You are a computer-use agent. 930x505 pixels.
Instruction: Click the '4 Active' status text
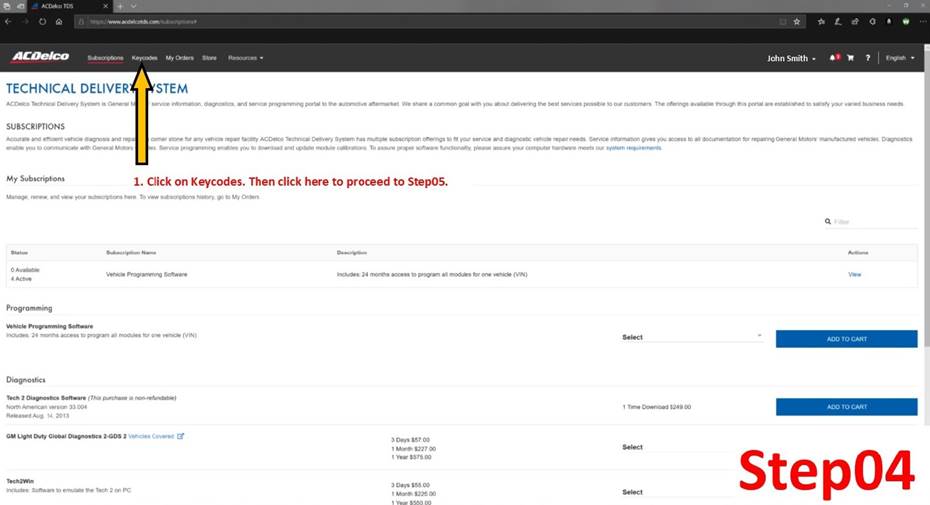click(x=21, y=279)
